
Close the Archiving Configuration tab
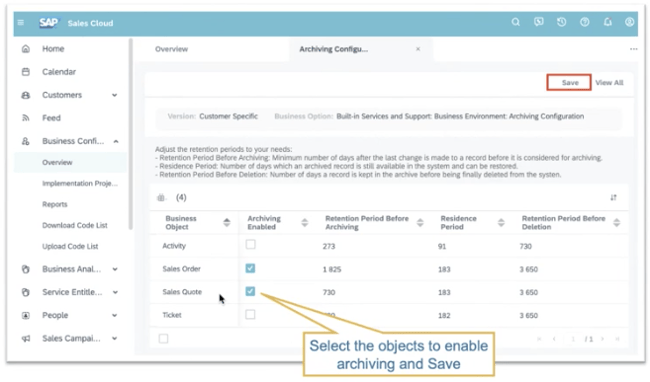click(418, 49)
